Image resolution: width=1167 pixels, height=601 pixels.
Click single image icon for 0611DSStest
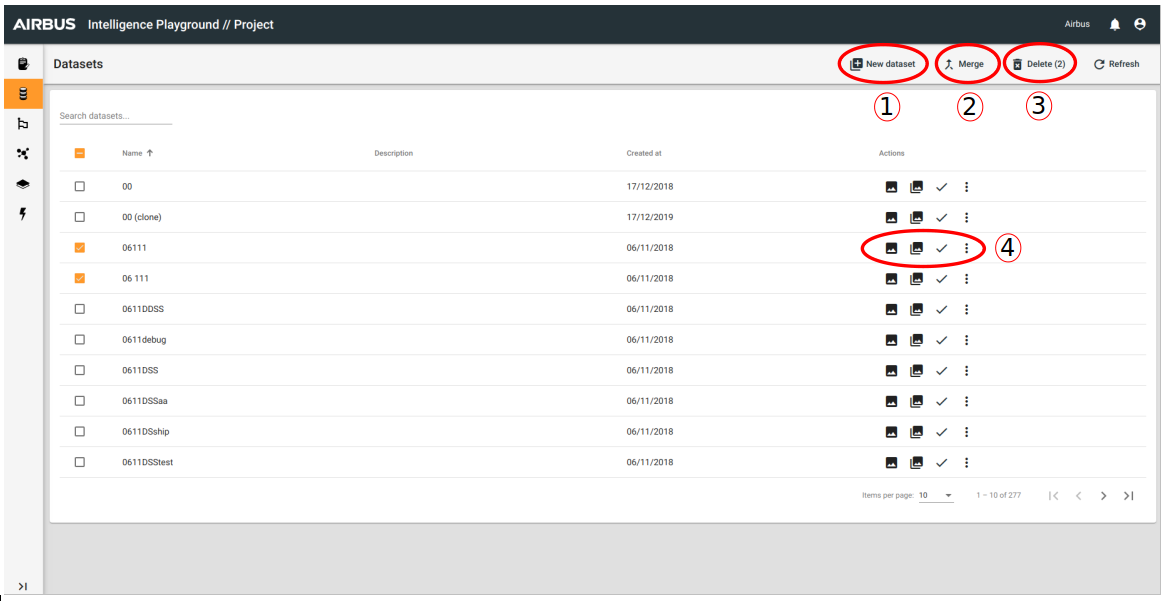coord(892,463)
